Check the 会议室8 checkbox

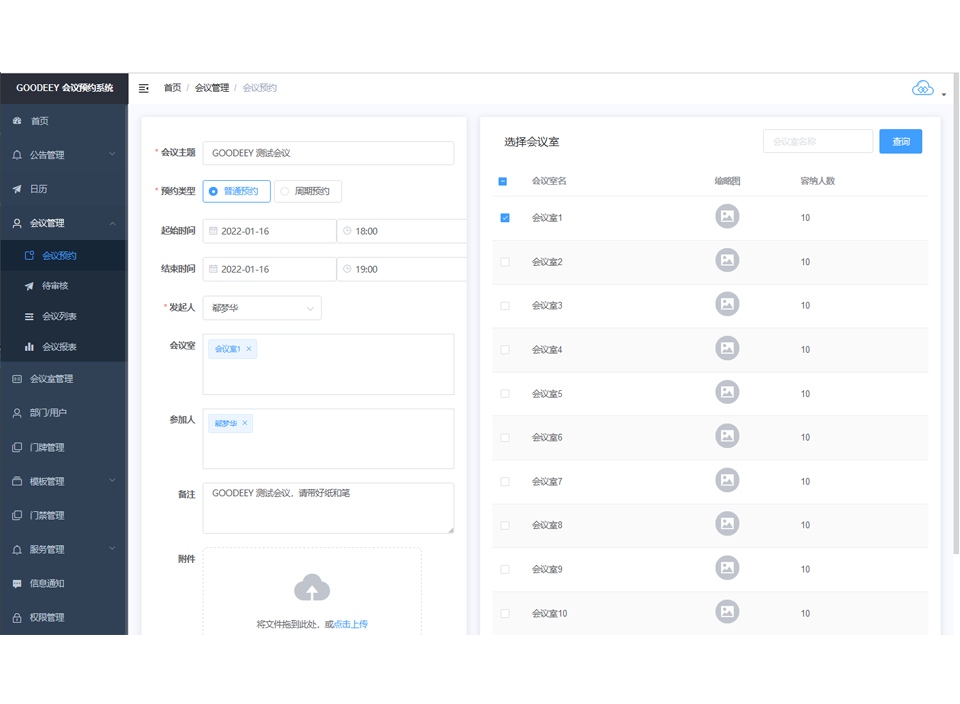point(505,525)
